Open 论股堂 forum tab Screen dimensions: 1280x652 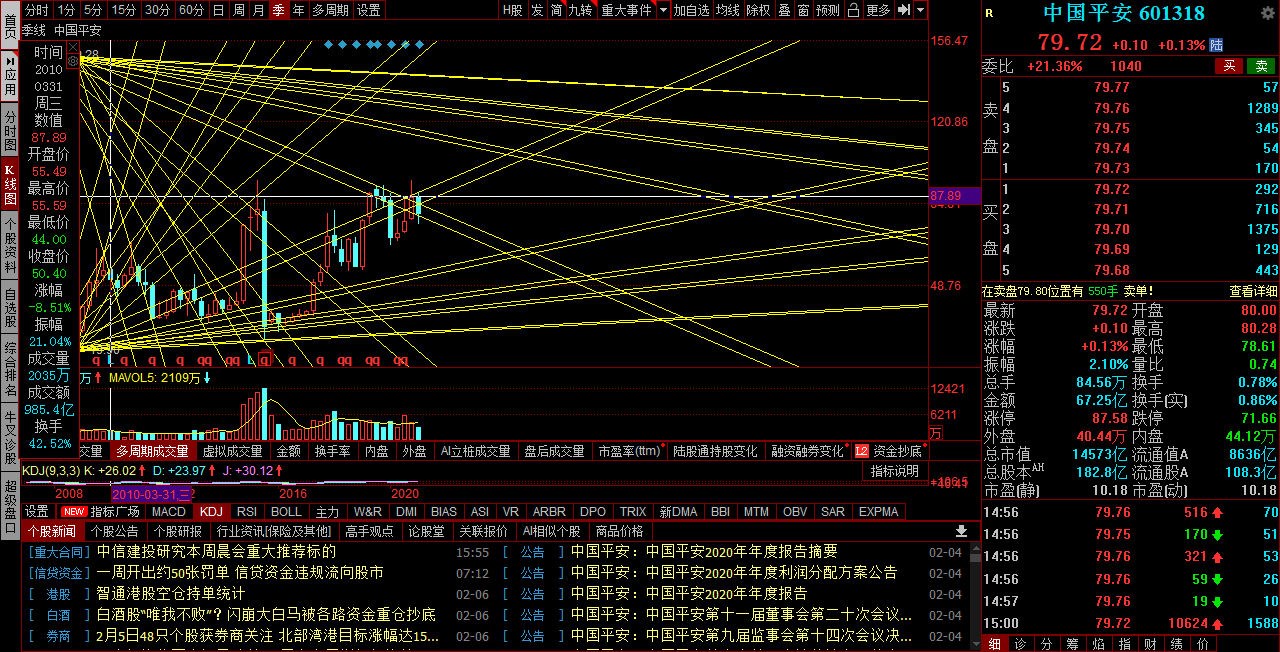(426, 531)
